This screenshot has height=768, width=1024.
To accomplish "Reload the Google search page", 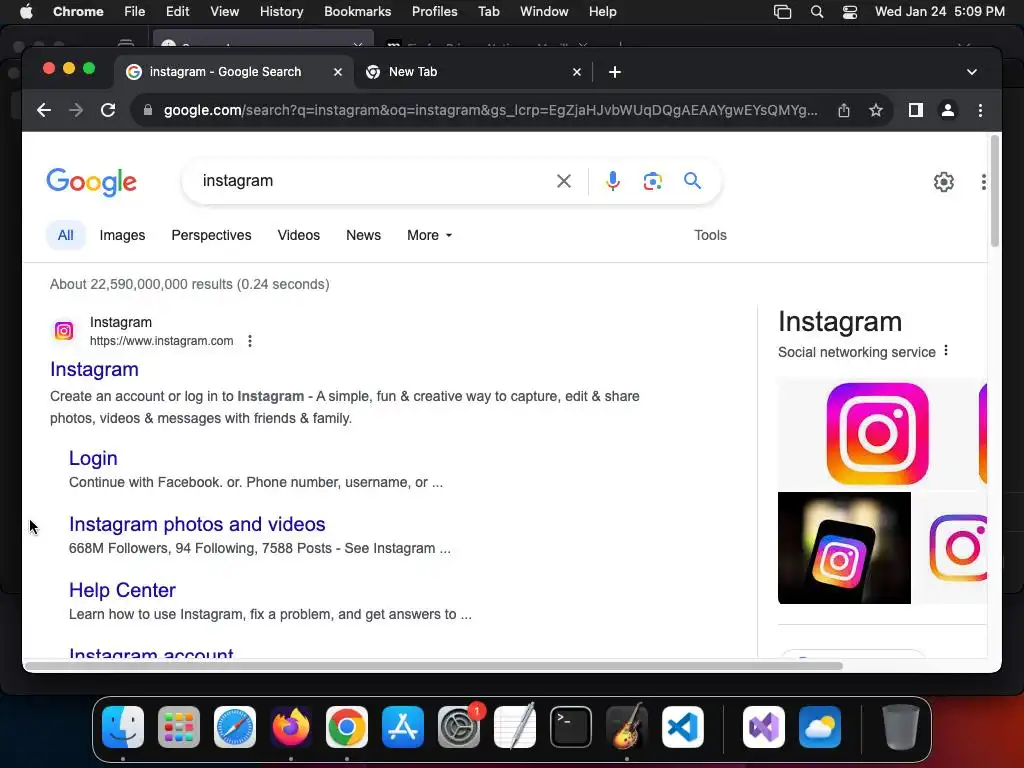I will pos(108,110).
